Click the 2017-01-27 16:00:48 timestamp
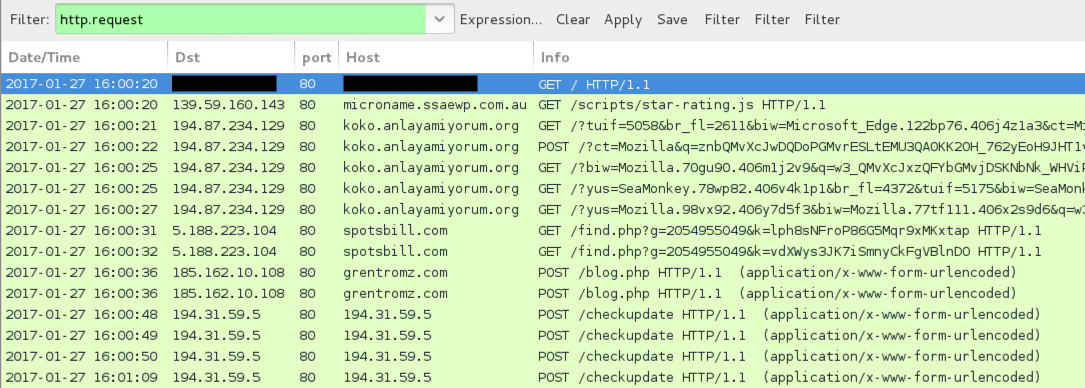Image resolution: width=1085 pixels, height=388 pixels. 82,314
